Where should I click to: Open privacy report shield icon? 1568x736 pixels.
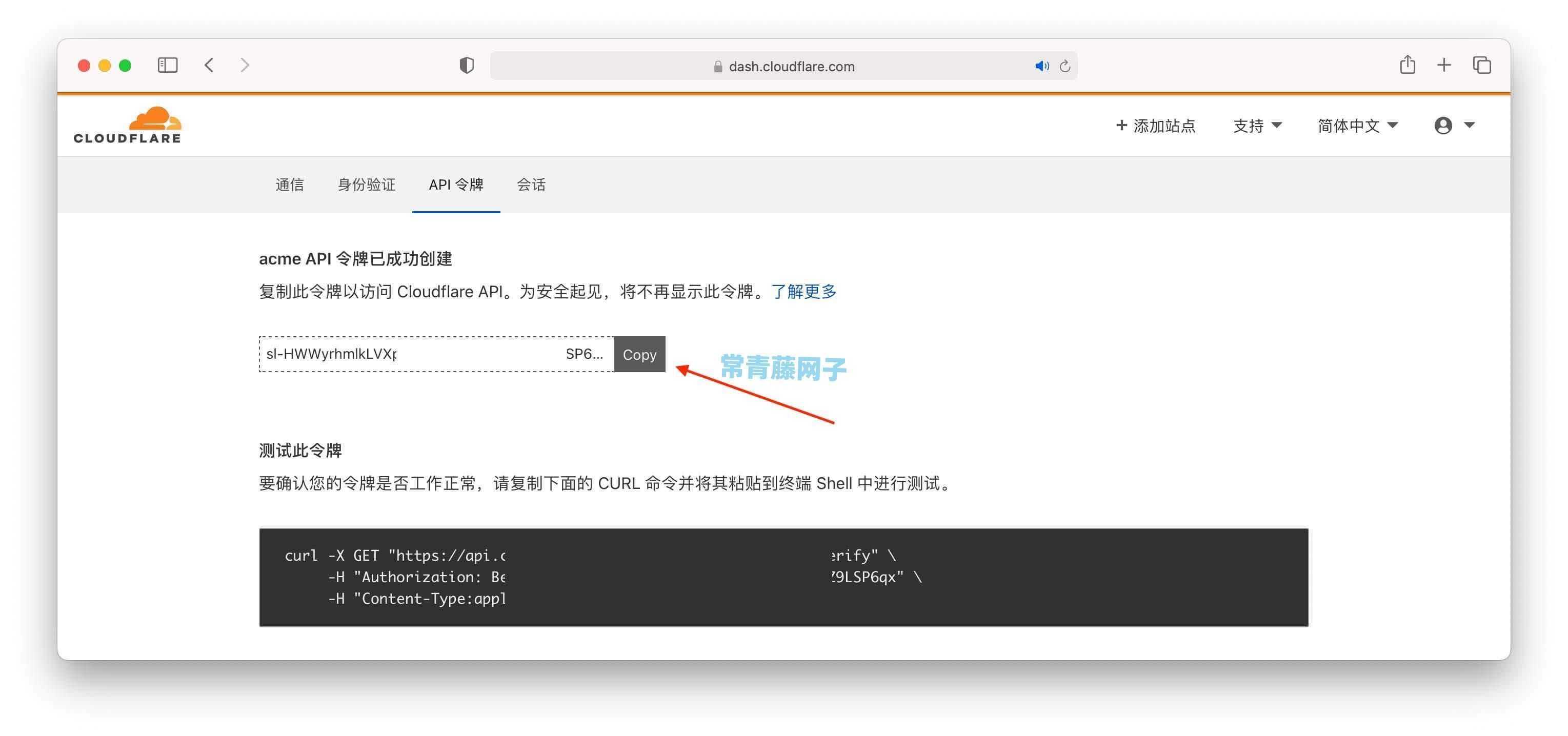pyautogui.click(x=467, y=65)
